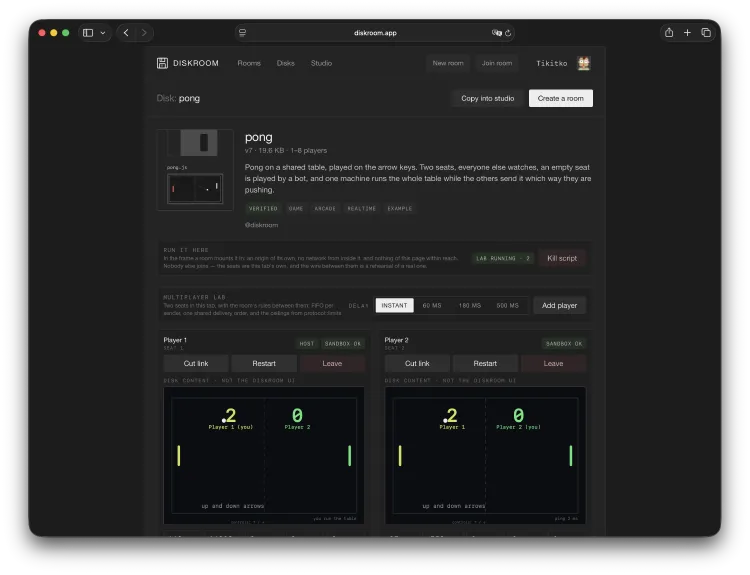Reload the page with the refresh icon
Screen dimensions: 750x575
508,33
